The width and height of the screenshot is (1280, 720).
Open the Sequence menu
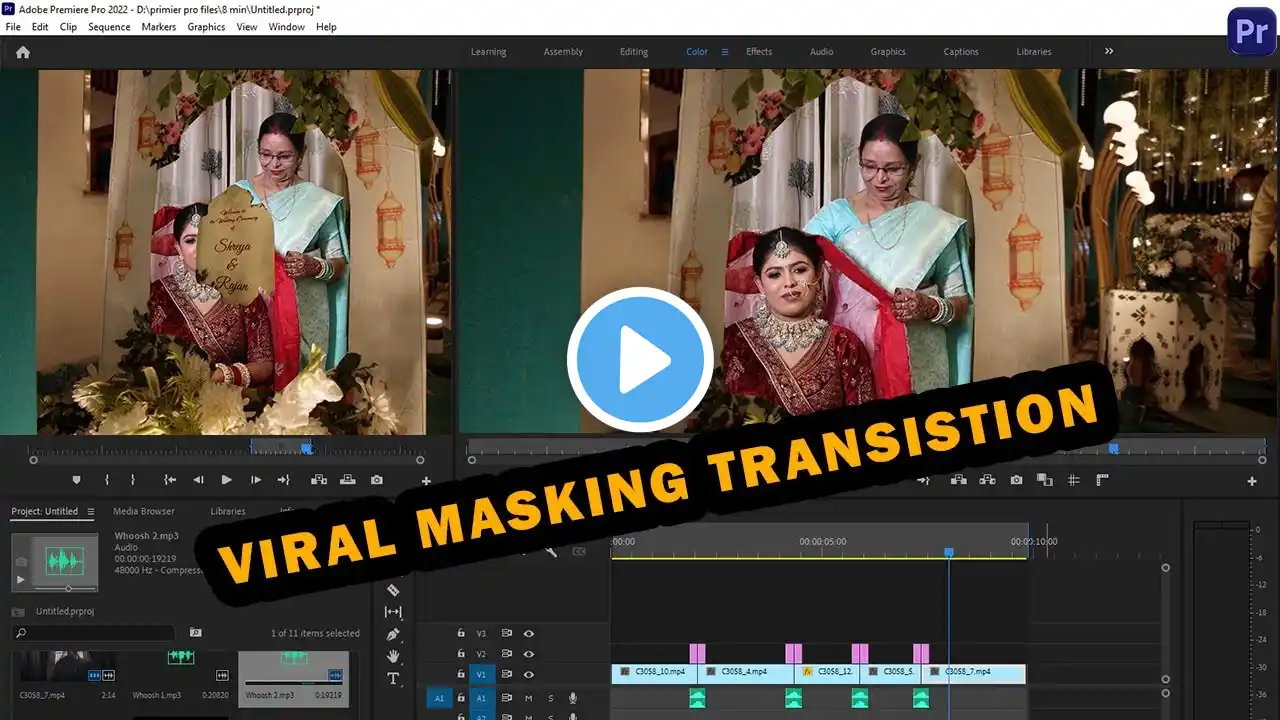point(109,27)
